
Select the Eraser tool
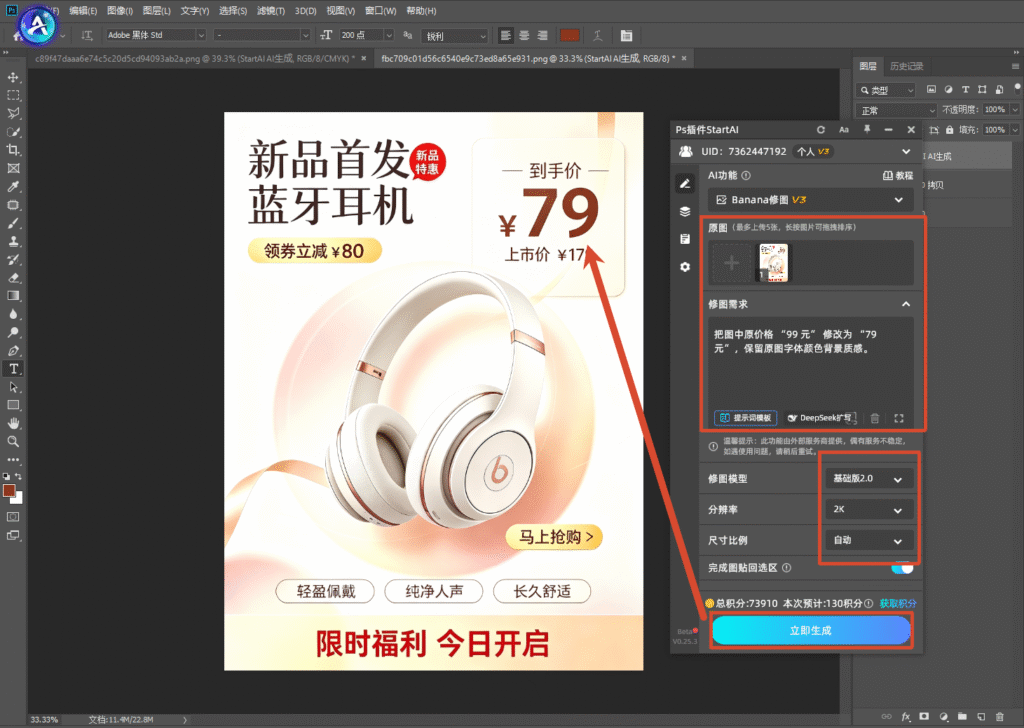tap(13, 277)
